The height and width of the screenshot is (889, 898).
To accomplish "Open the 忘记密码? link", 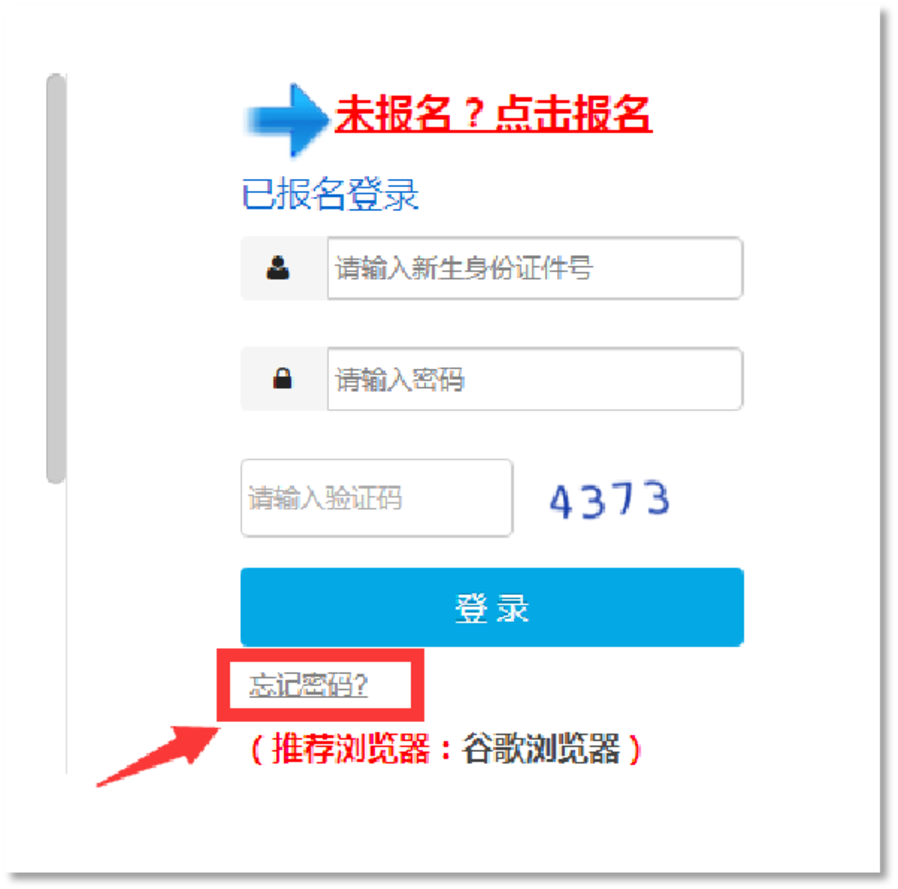I will [x=308, y=685].
